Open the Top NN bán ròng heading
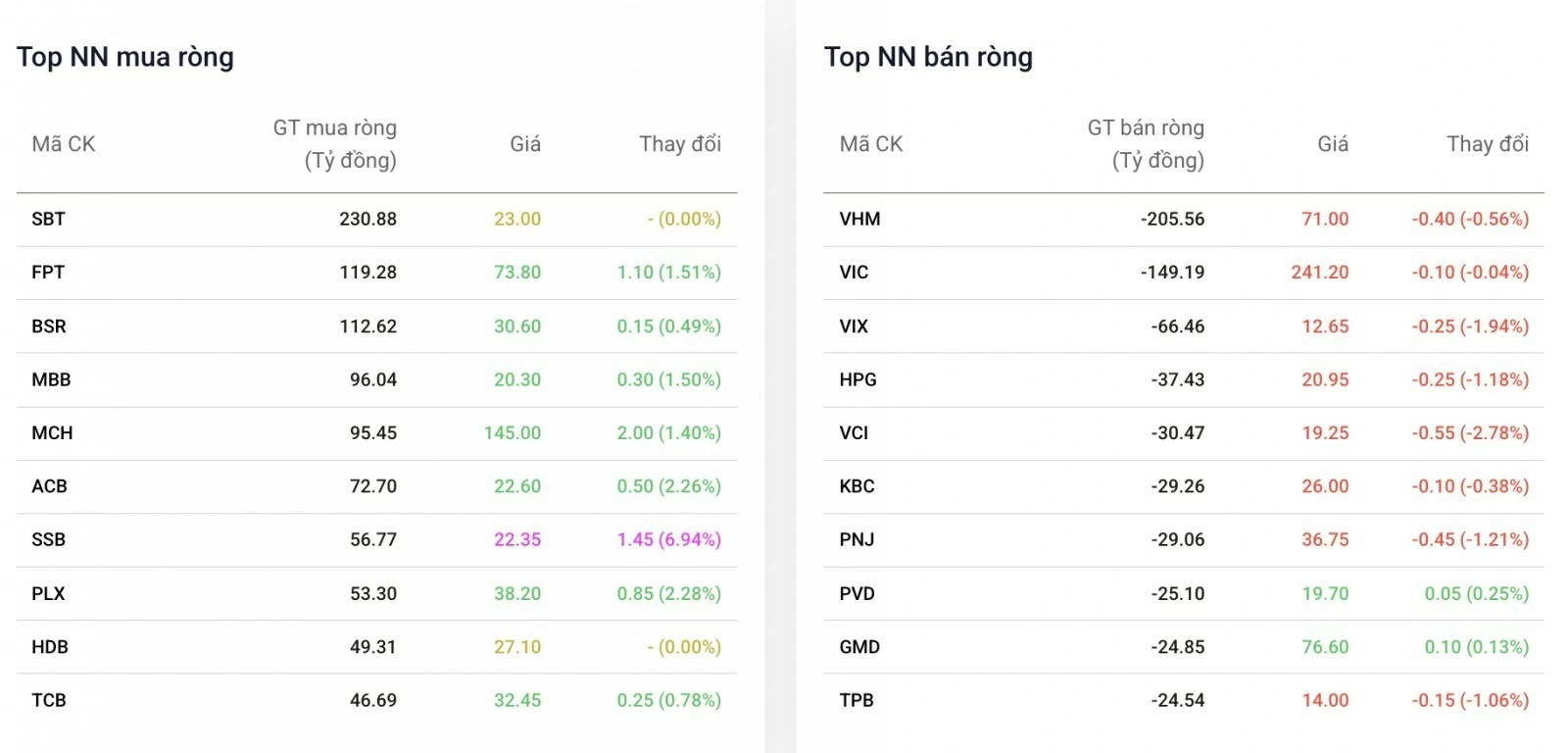 pyautogui.click(x=928, y=57)
